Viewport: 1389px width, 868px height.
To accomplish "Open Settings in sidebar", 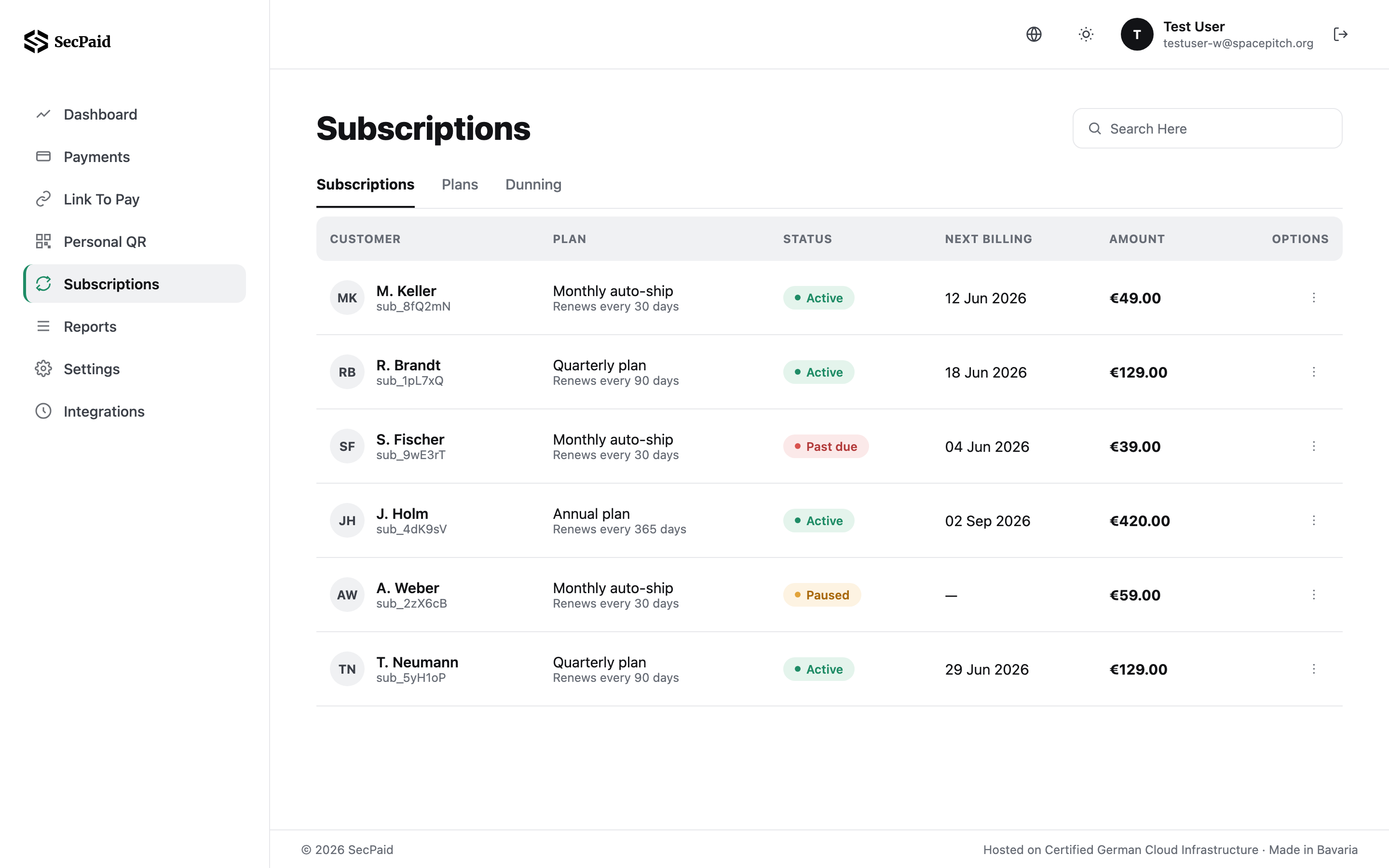I will [134, 368].
